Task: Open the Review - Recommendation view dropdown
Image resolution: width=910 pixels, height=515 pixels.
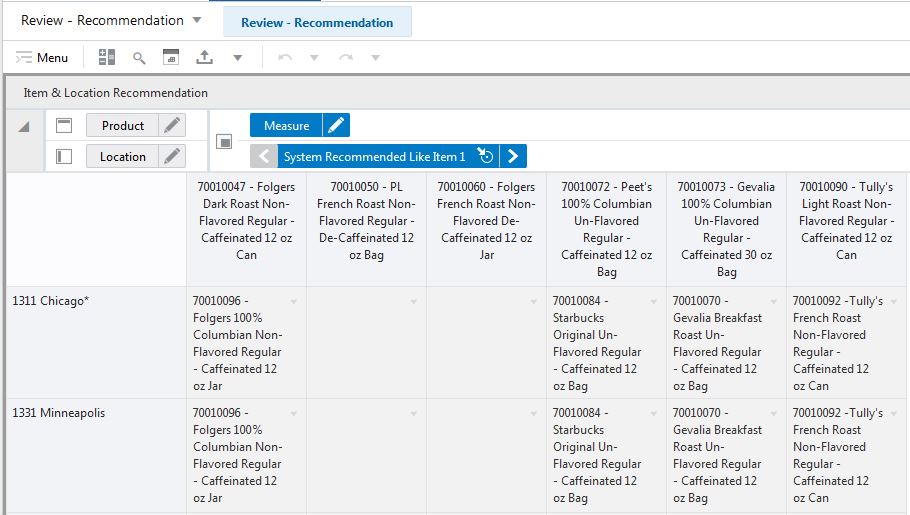Action: coord(197,20)
